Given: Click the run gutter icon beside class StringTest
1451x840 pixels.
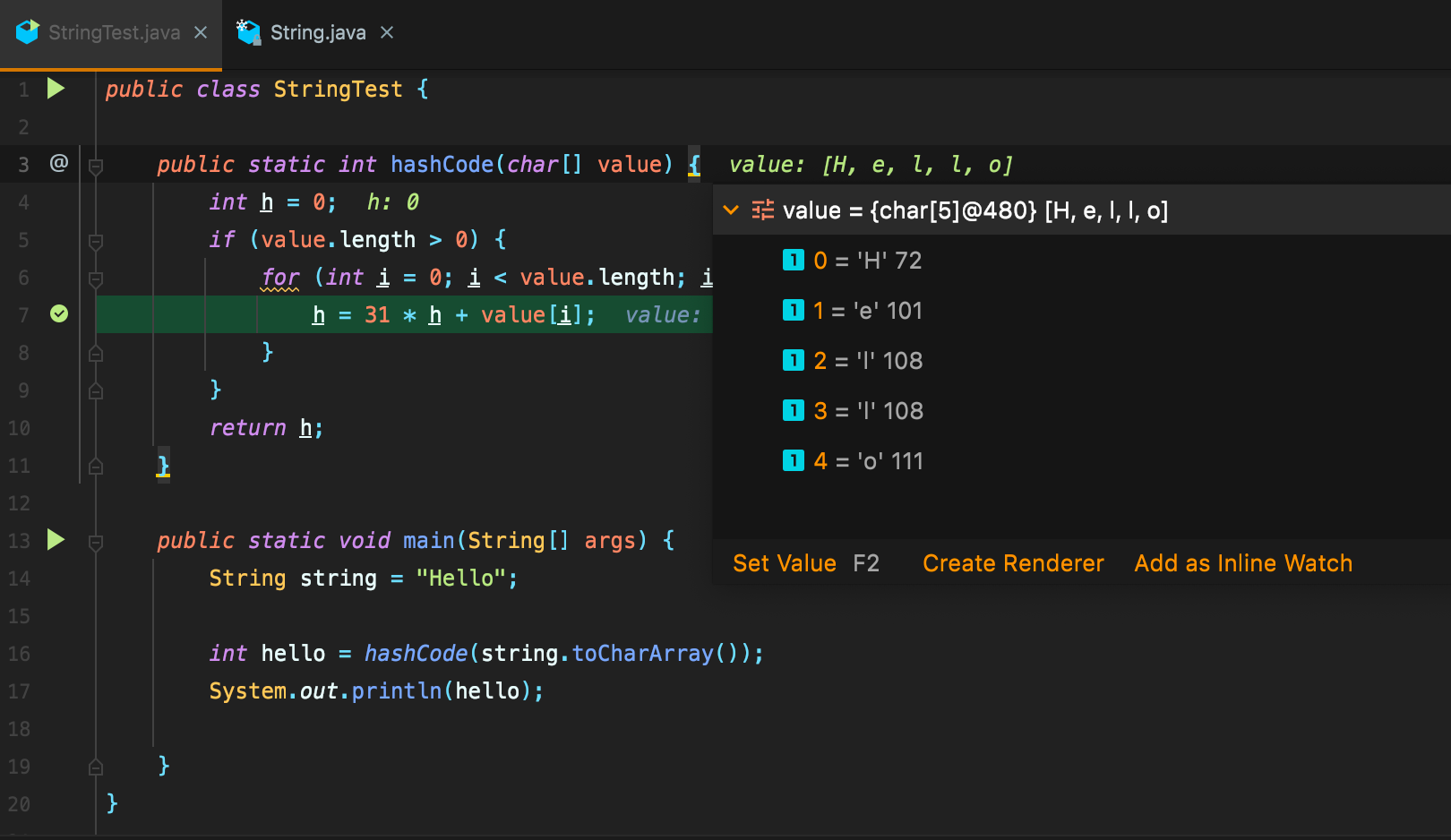Looking at the screenshot, I should click(56, 89).
